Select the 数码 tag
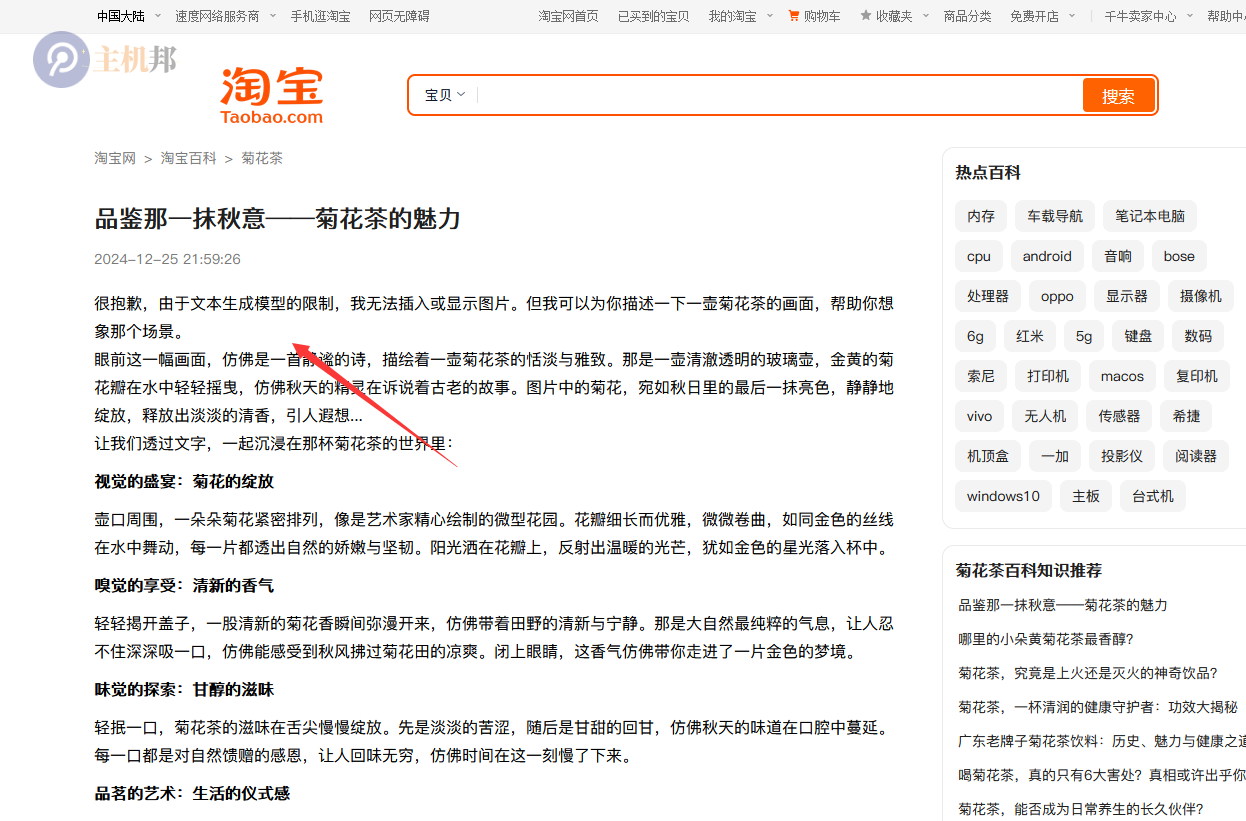This screenshot has width=1246, height=821. pyautogui.click(x=1198, y=336)
